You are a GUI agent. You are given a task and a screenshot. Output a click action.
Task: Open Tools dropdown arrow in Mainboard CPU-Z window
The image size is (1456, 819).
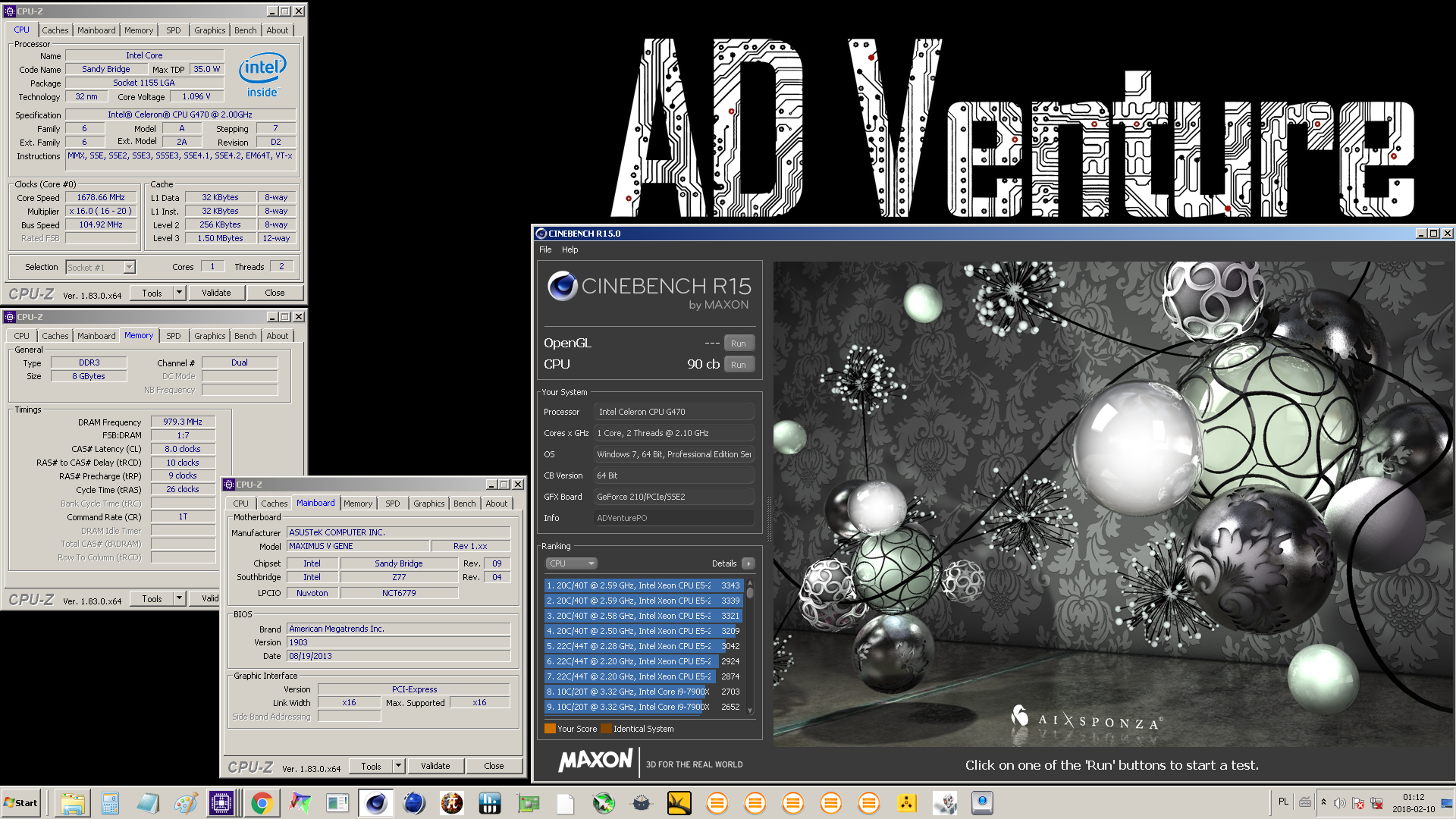tap(399, 766)
